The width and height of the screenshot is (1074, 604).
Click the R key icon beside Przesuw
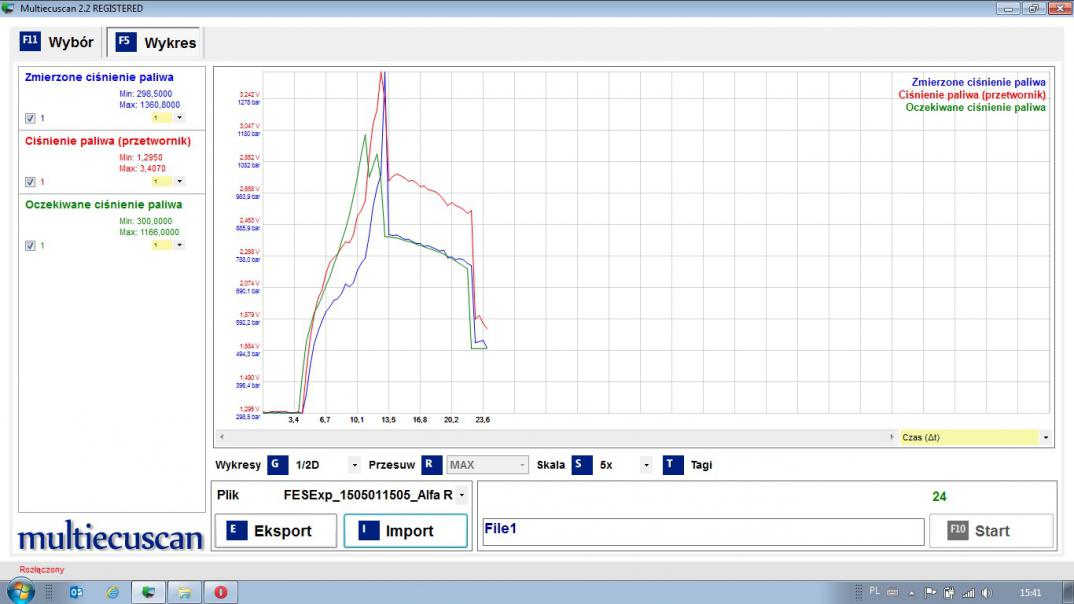pyautogui.click(x=430, y=465)
